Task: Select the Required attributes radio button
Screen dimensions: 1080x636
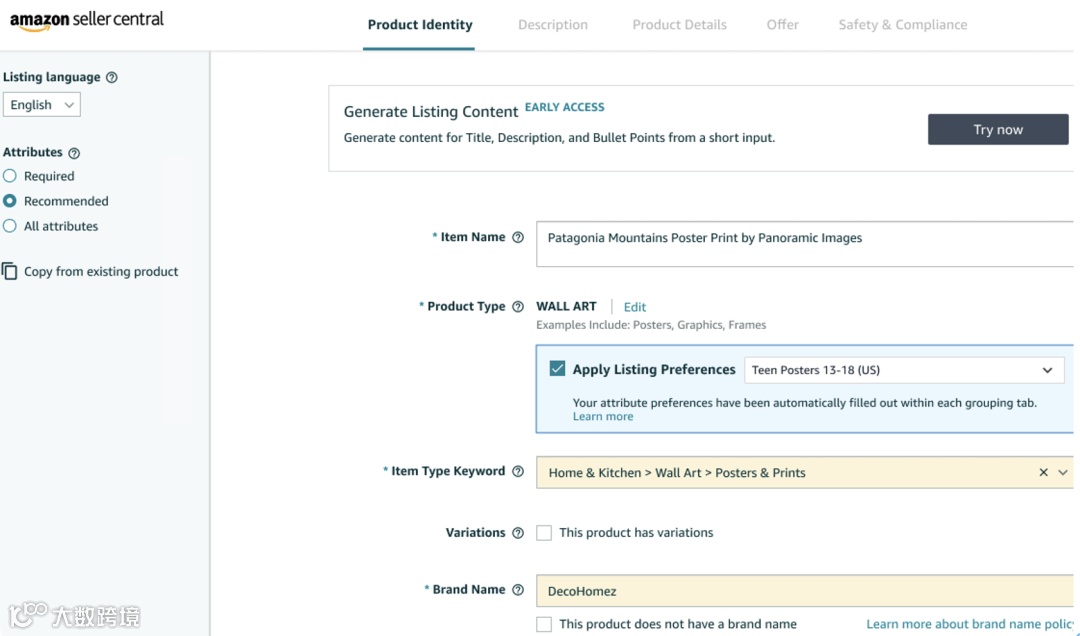Action: coord(10,176)
